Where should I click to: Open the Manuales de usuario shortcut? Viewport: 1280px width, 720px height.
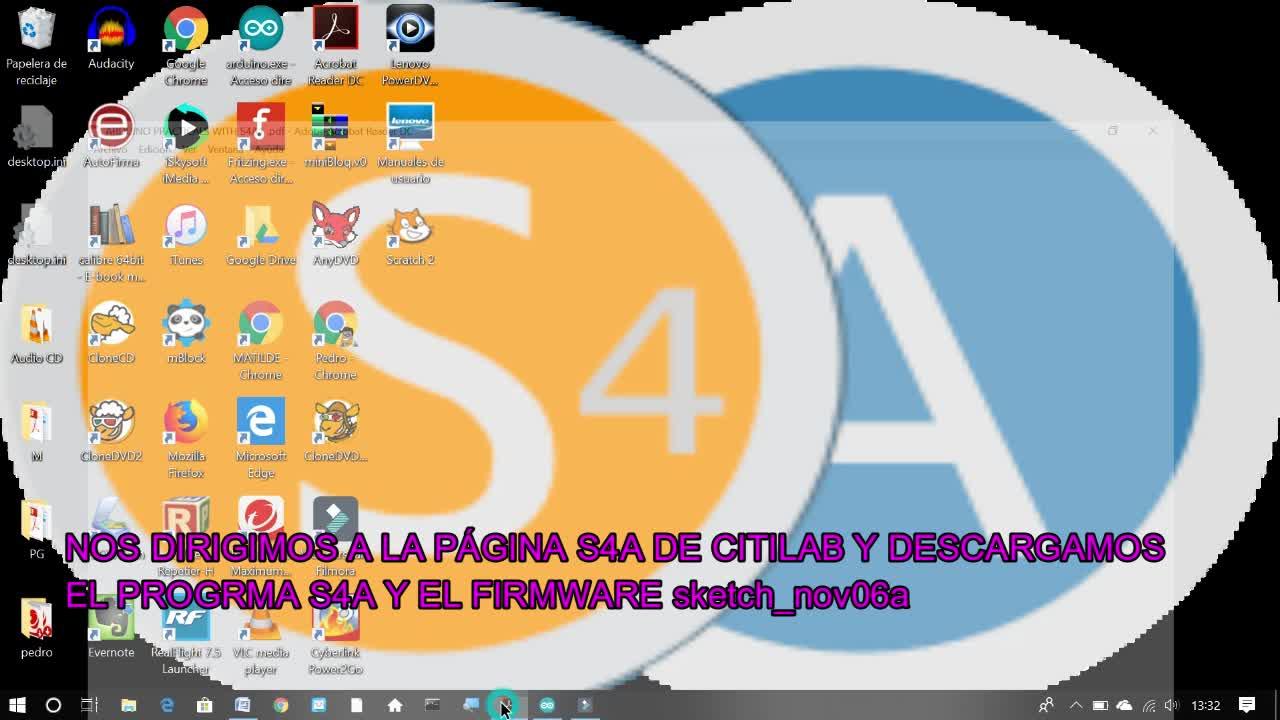coord(410,144)
